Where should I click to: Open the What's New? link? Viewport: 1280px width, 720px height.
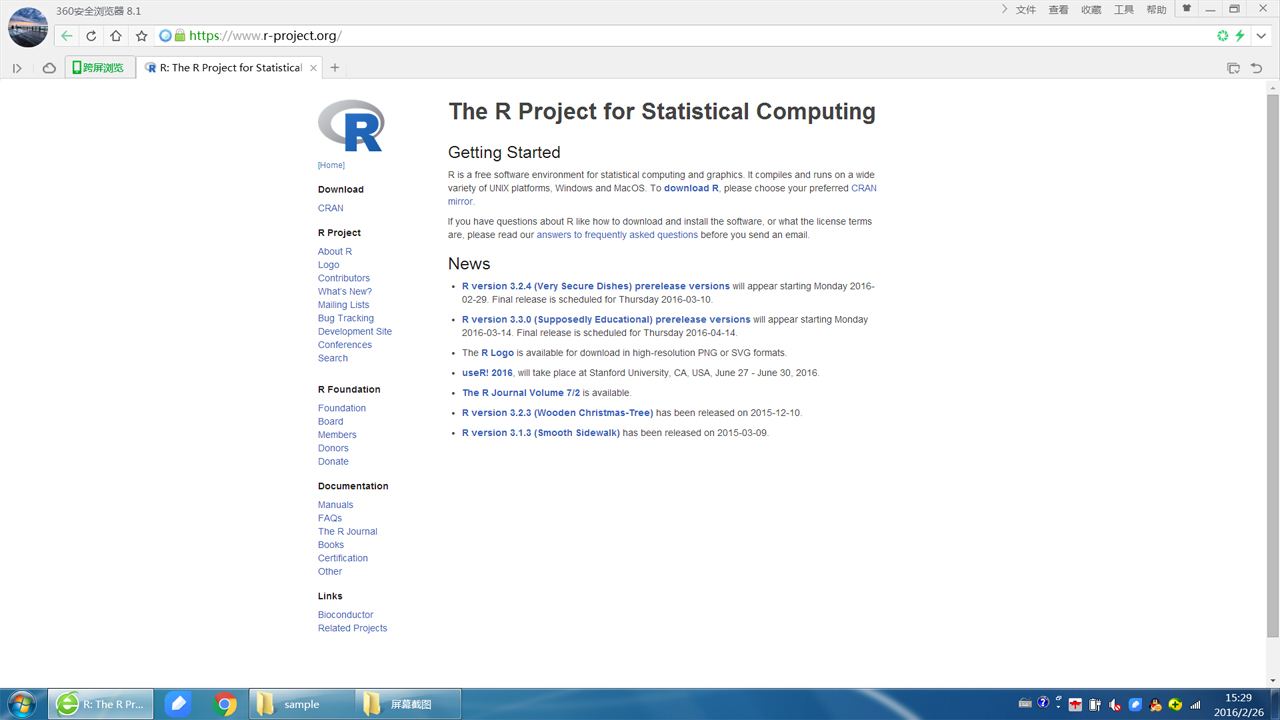point(345,292)
